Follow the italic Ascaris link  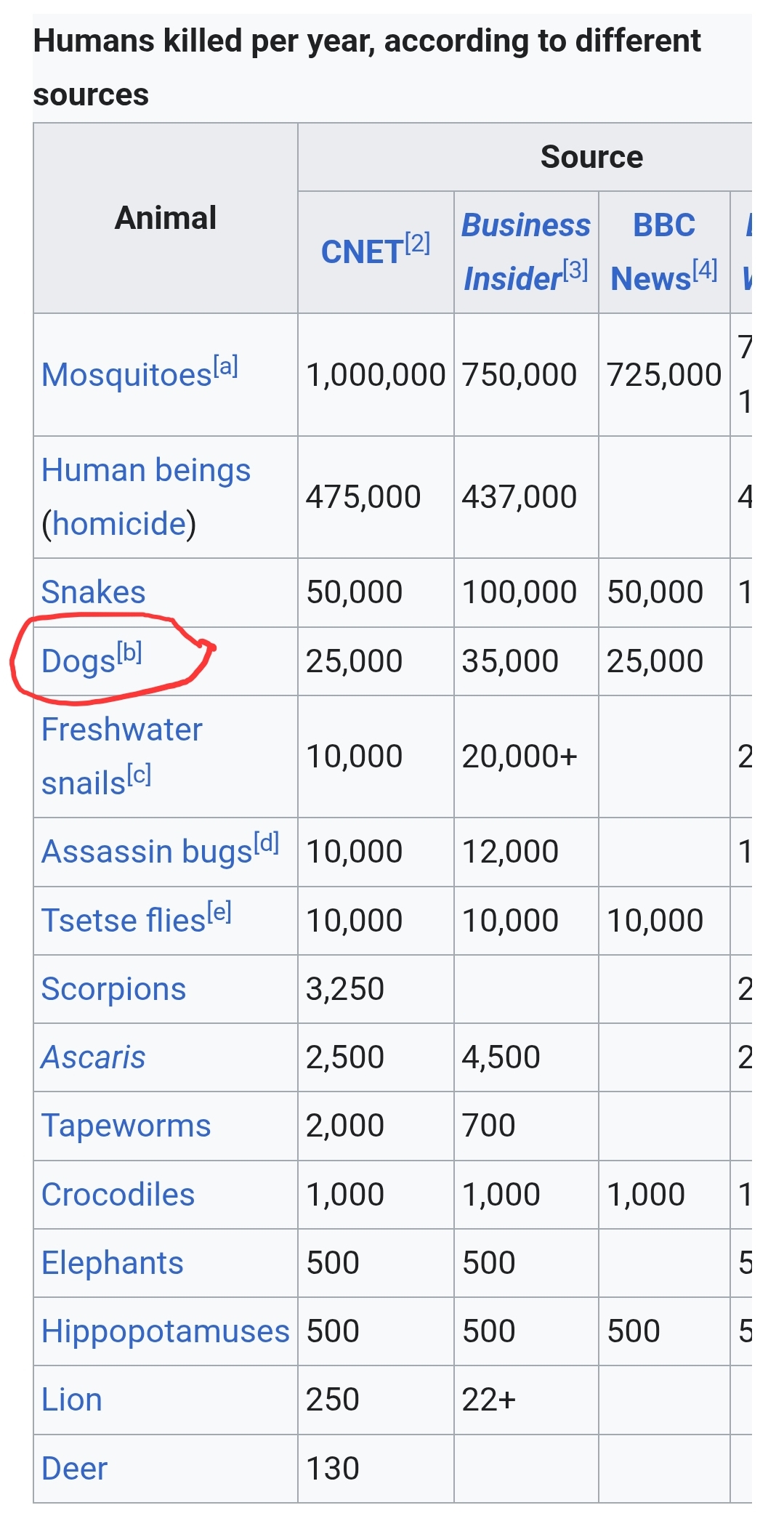click(x=93, y=1057)
